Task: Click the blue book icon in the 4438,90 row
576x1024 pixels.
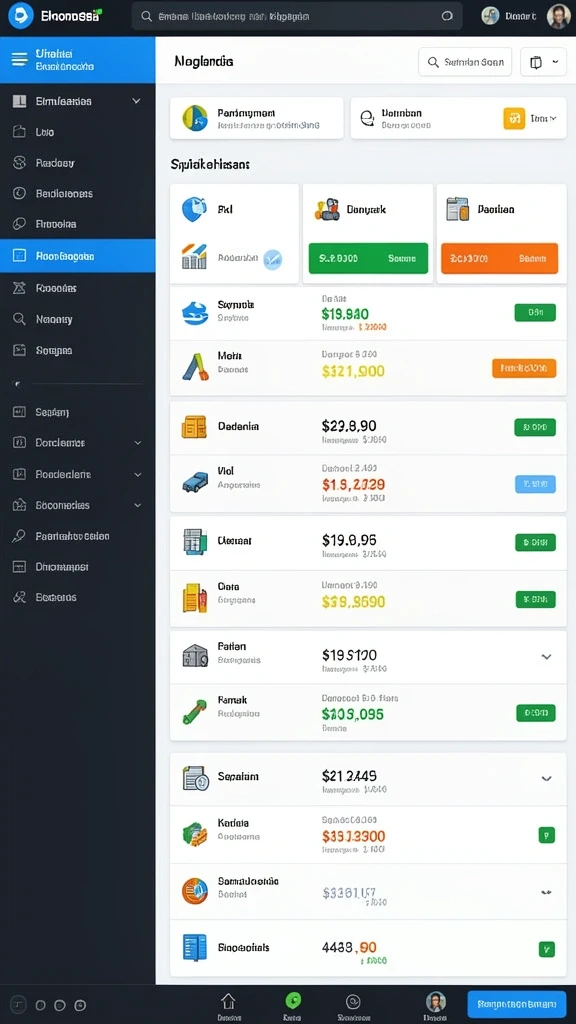Action: click(195, 948)
